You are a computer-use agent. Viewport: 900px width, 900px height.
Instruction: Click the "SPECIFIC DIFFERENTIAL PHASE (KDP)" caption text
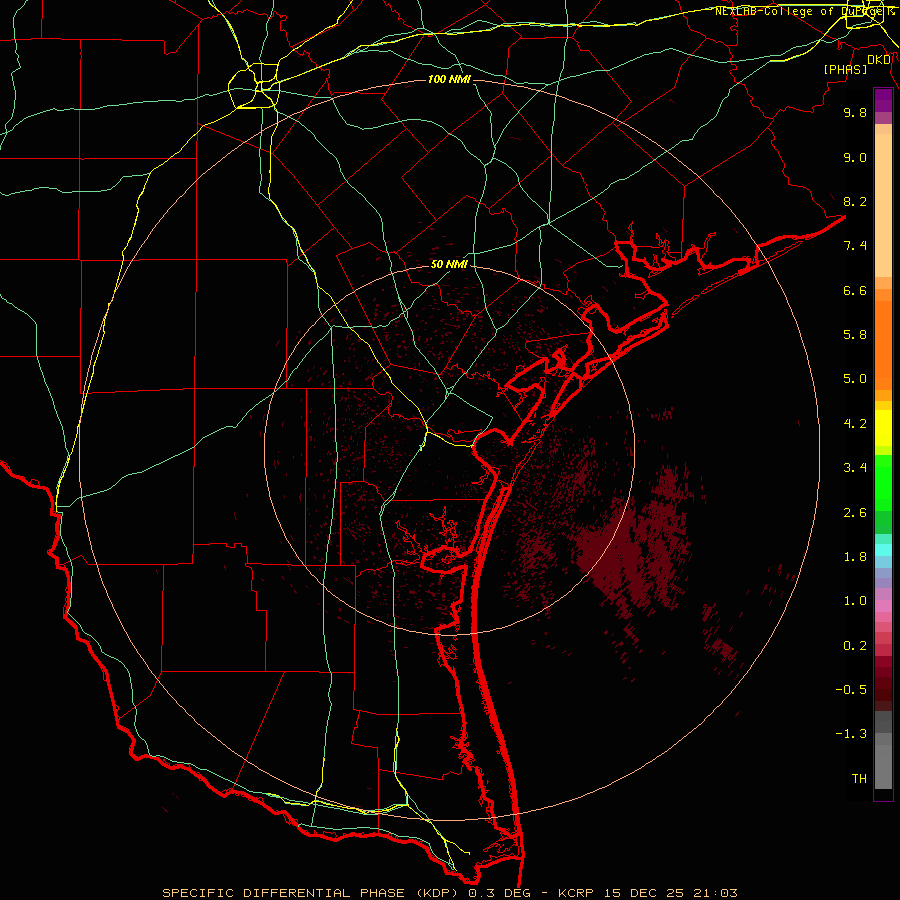point(312,893)
